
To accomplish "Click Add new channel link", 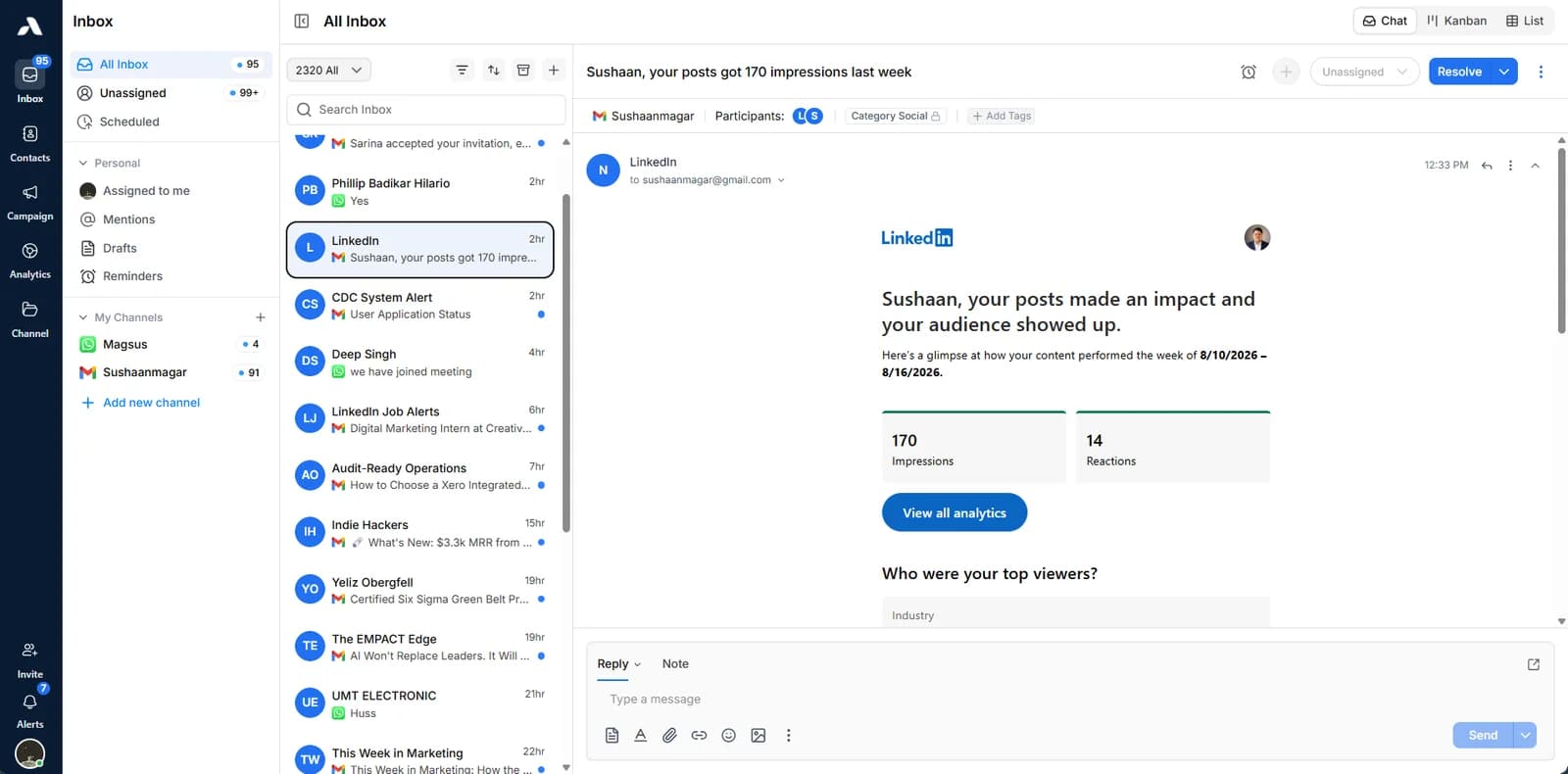I will [140, 403].
